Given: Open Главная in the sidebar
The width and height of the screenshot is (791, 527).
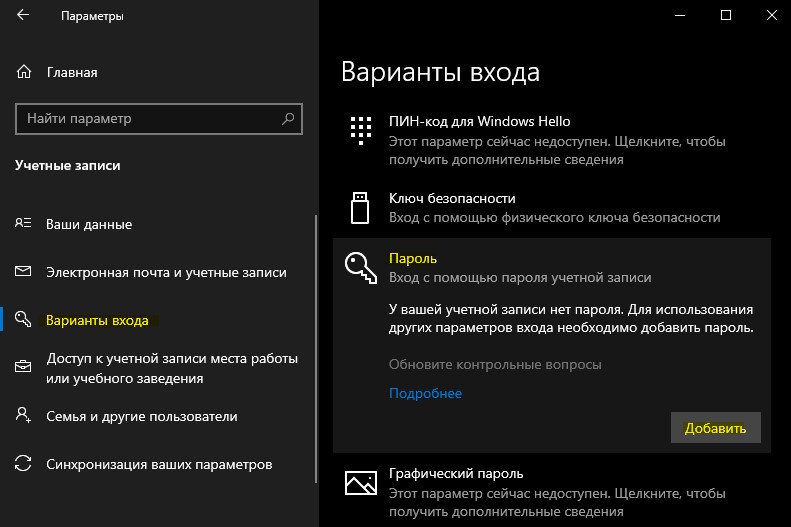Looking at the screenshot, I should coord(72,73).
